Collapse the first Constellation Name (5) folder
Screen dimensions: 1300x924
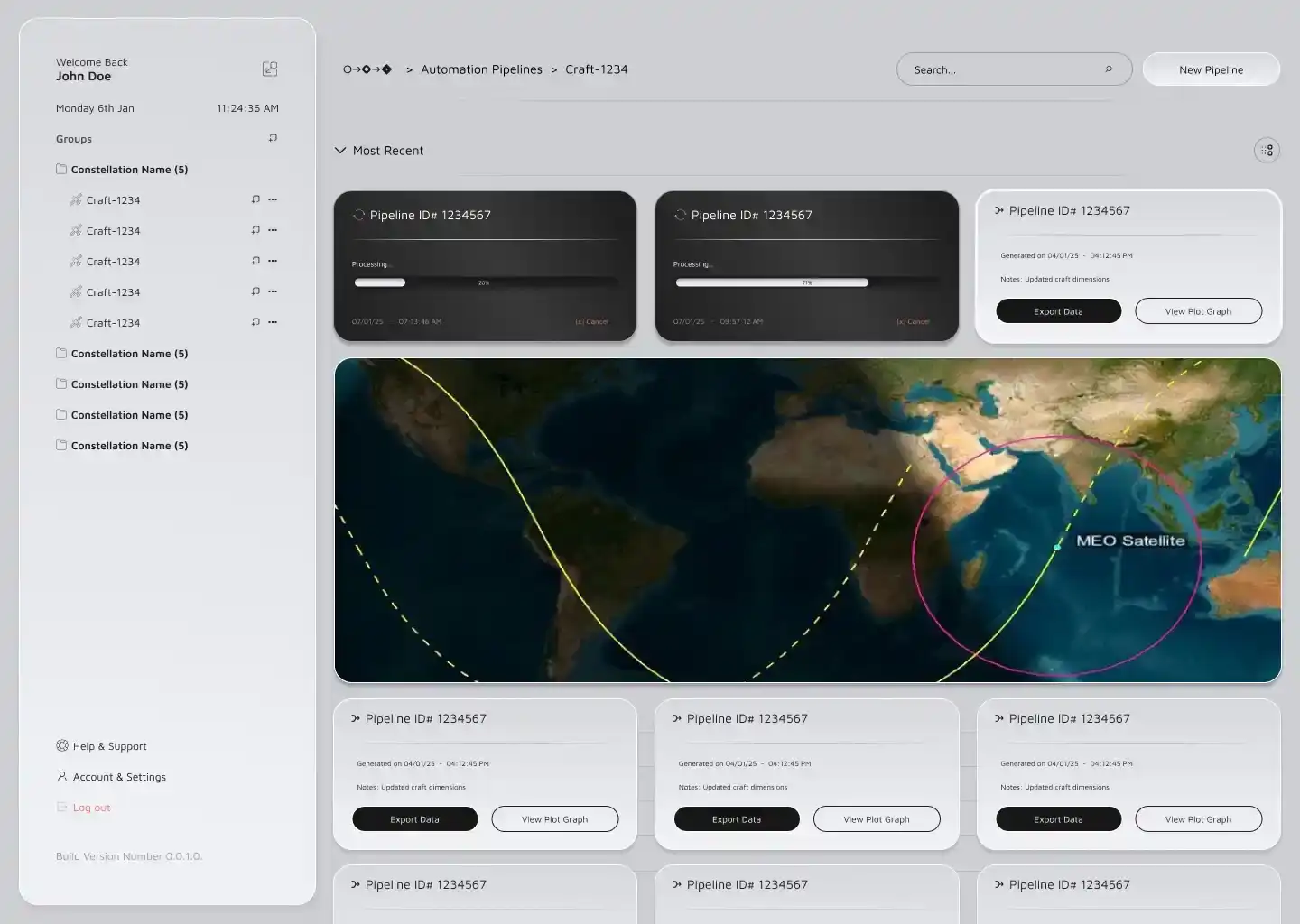click(122, 170)
